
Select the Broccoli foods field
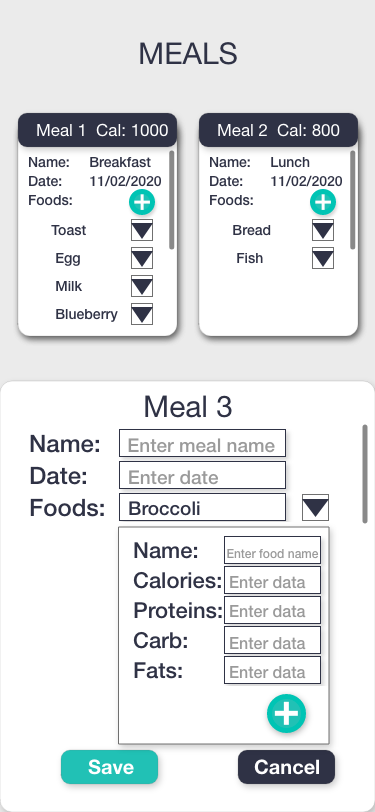203,507
